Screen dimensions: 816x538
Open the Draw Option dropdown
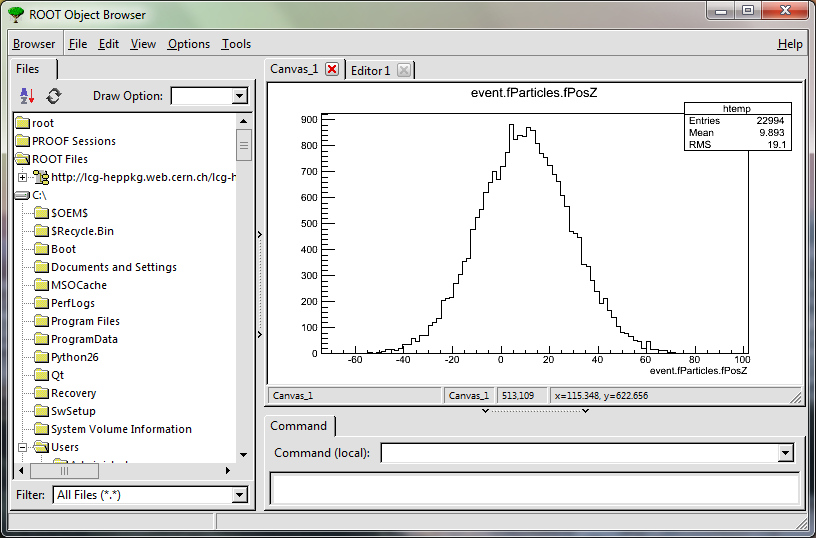coord(239,96)
